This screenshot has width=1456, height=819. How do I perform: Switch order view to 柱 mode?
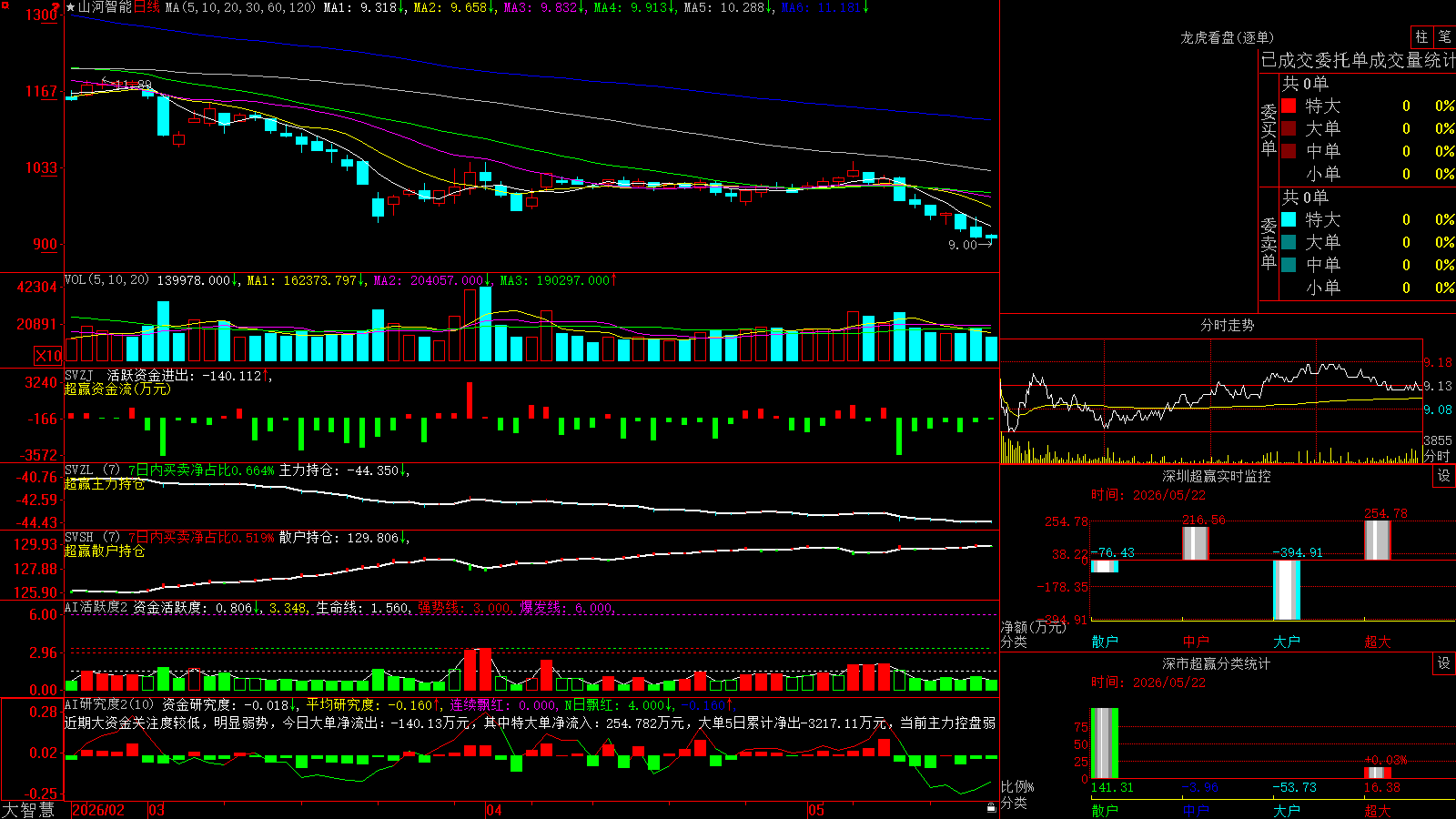[1421, 36]
